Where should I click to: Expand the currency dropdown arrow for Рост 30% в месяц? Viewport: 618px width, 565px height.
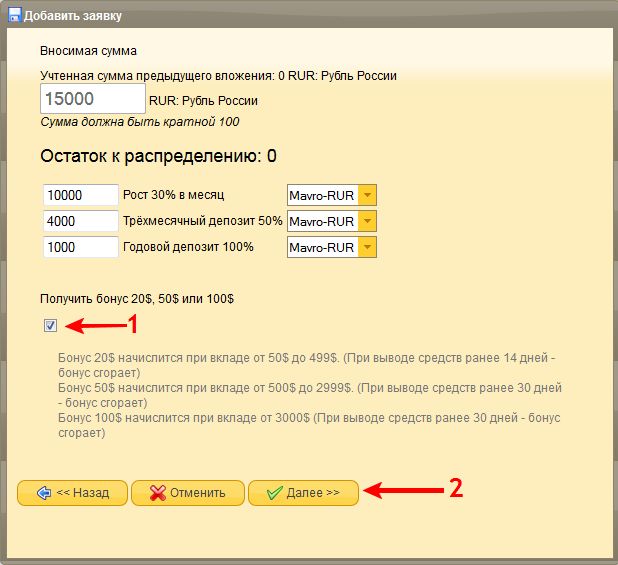pyautogui.click(x=367, y=195)
